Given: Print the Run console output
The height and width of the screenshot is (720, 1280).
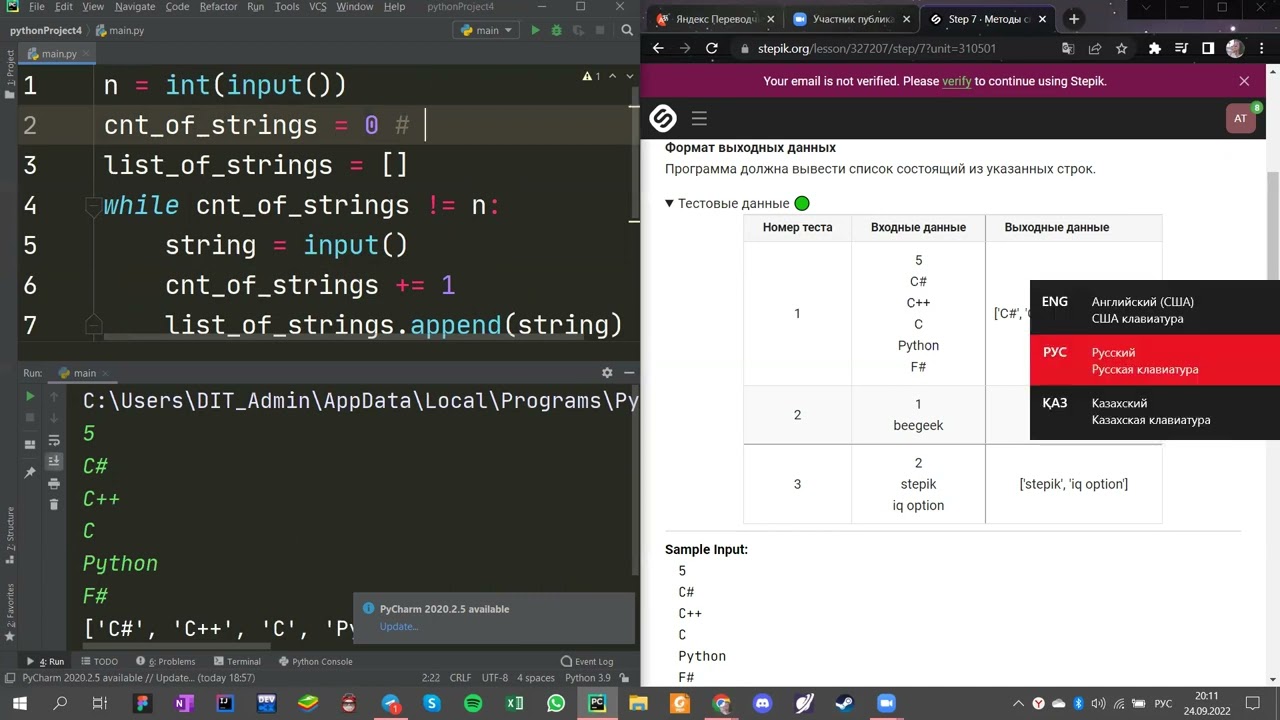Looking at the screenshot, I should [x=54, y=484].
